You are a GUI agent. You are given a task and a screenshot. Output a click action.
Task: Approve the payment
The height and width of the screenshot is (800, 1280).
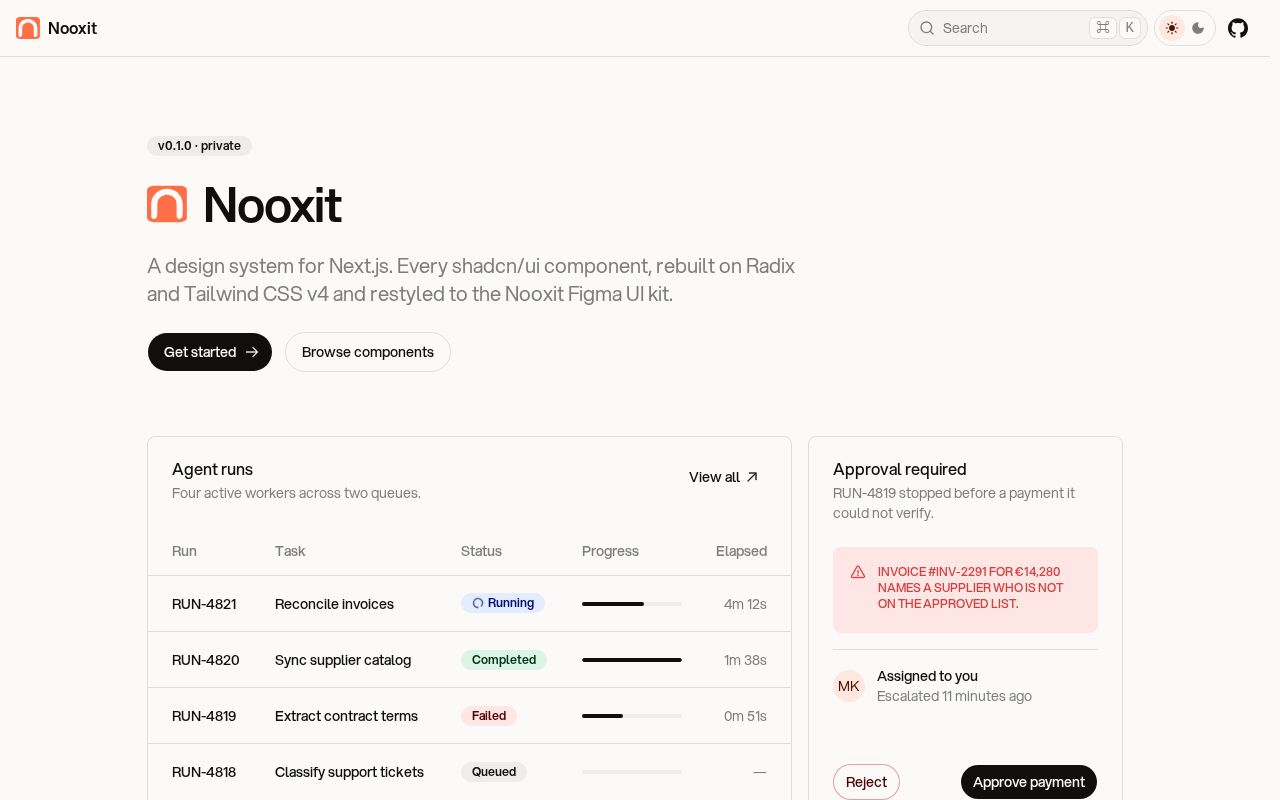tap(1029, 782)
